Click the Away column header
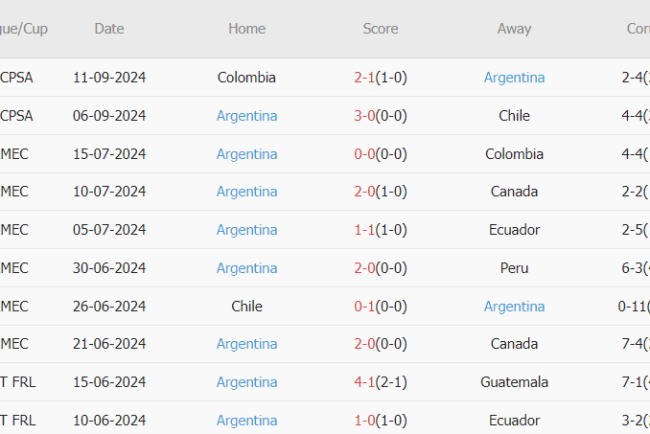 tap(514, 29)
